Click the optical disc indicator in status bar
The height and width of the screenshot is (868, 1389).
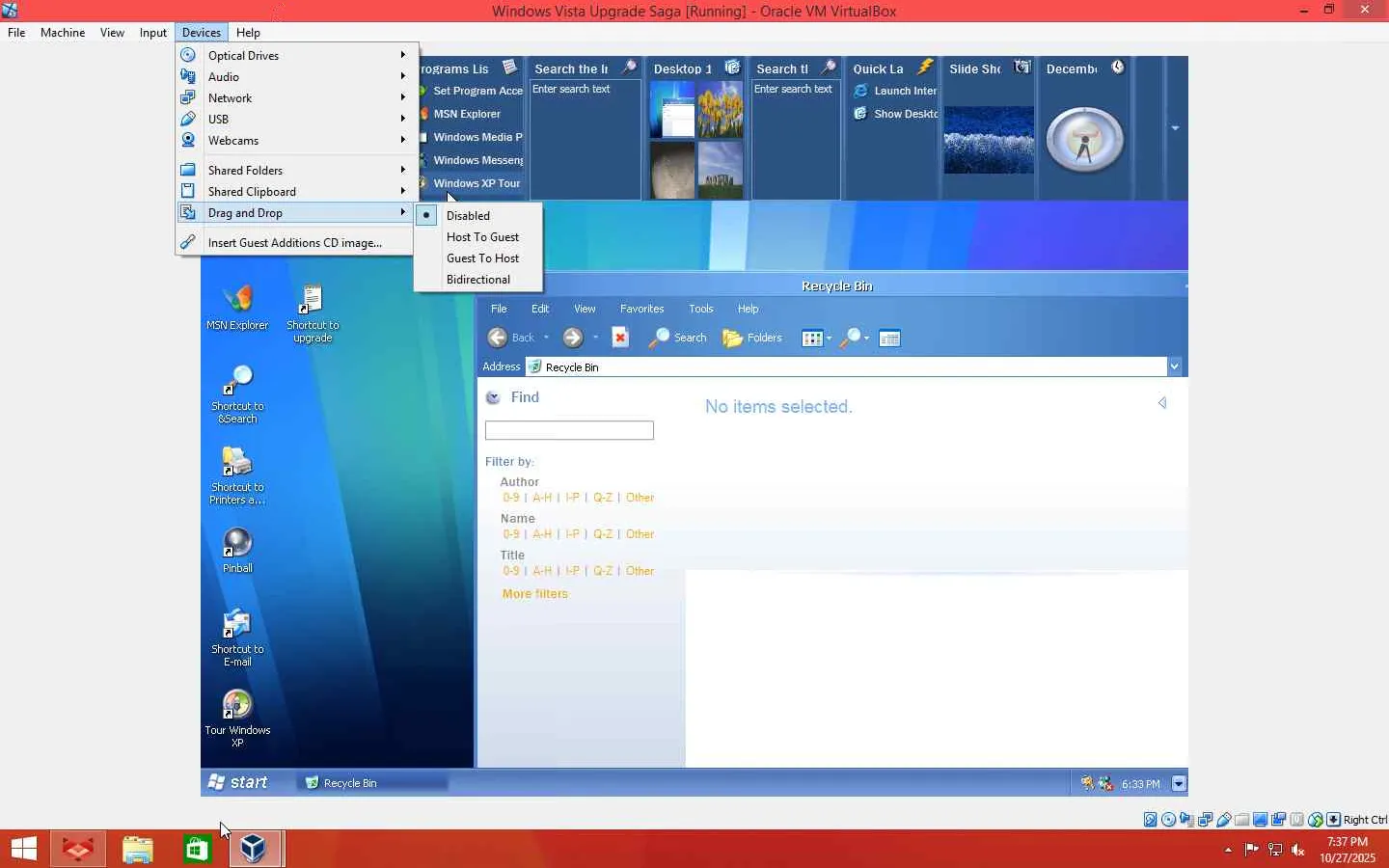coord(1169,820)
